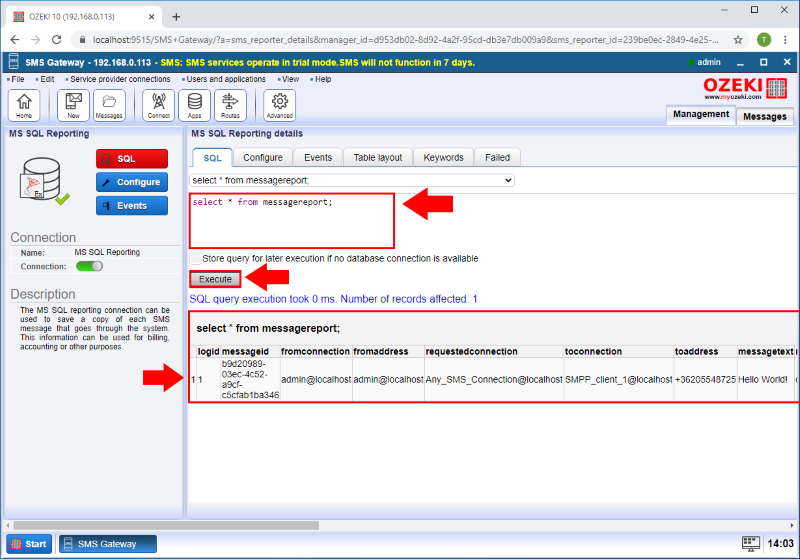This screenshot has height=559, width=800.
Task: Click the toaddress cell +36205548725
Action: (x=705, y=379)
